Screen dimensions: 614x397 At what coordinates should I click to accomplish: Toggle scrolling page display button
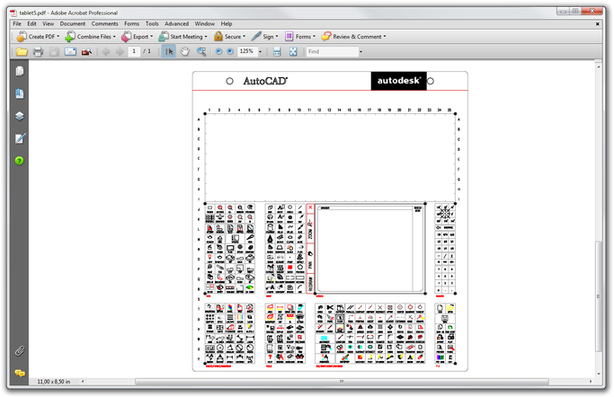277,51
